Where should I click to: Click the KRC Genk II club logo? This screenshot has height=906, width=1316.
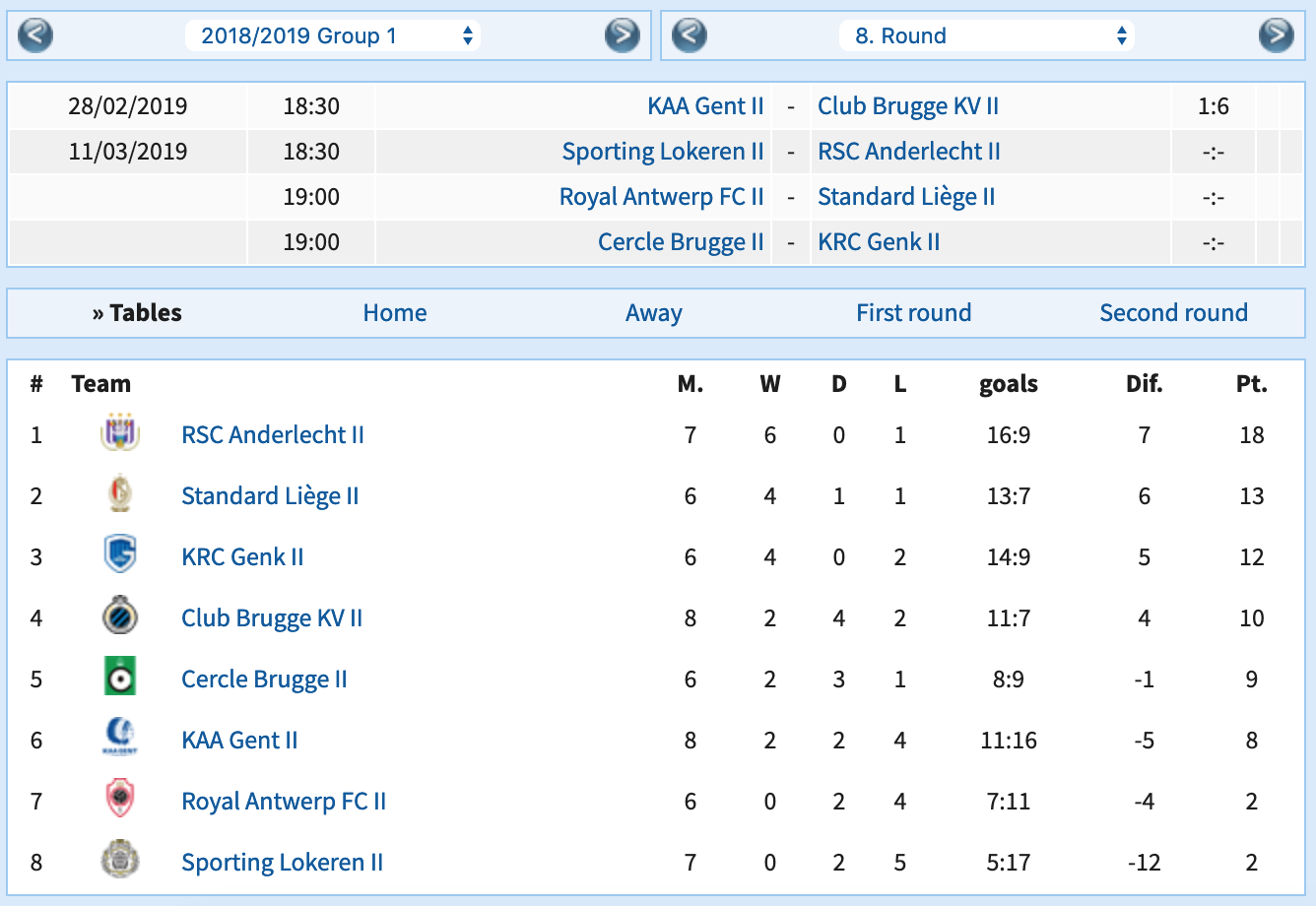(x=120, y=556)
